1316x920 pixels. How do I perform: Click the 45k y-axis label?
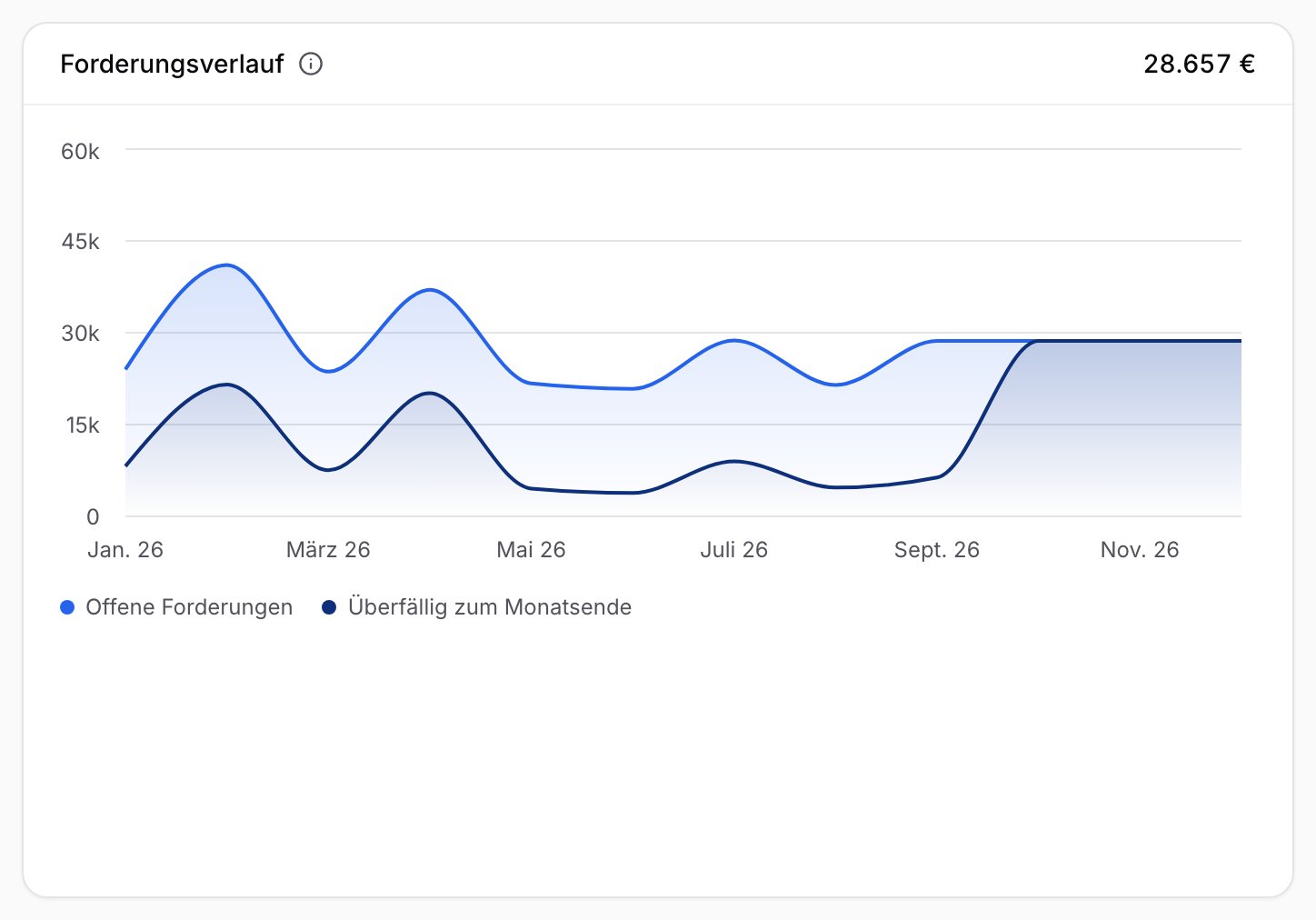click(x=80, y=242)
